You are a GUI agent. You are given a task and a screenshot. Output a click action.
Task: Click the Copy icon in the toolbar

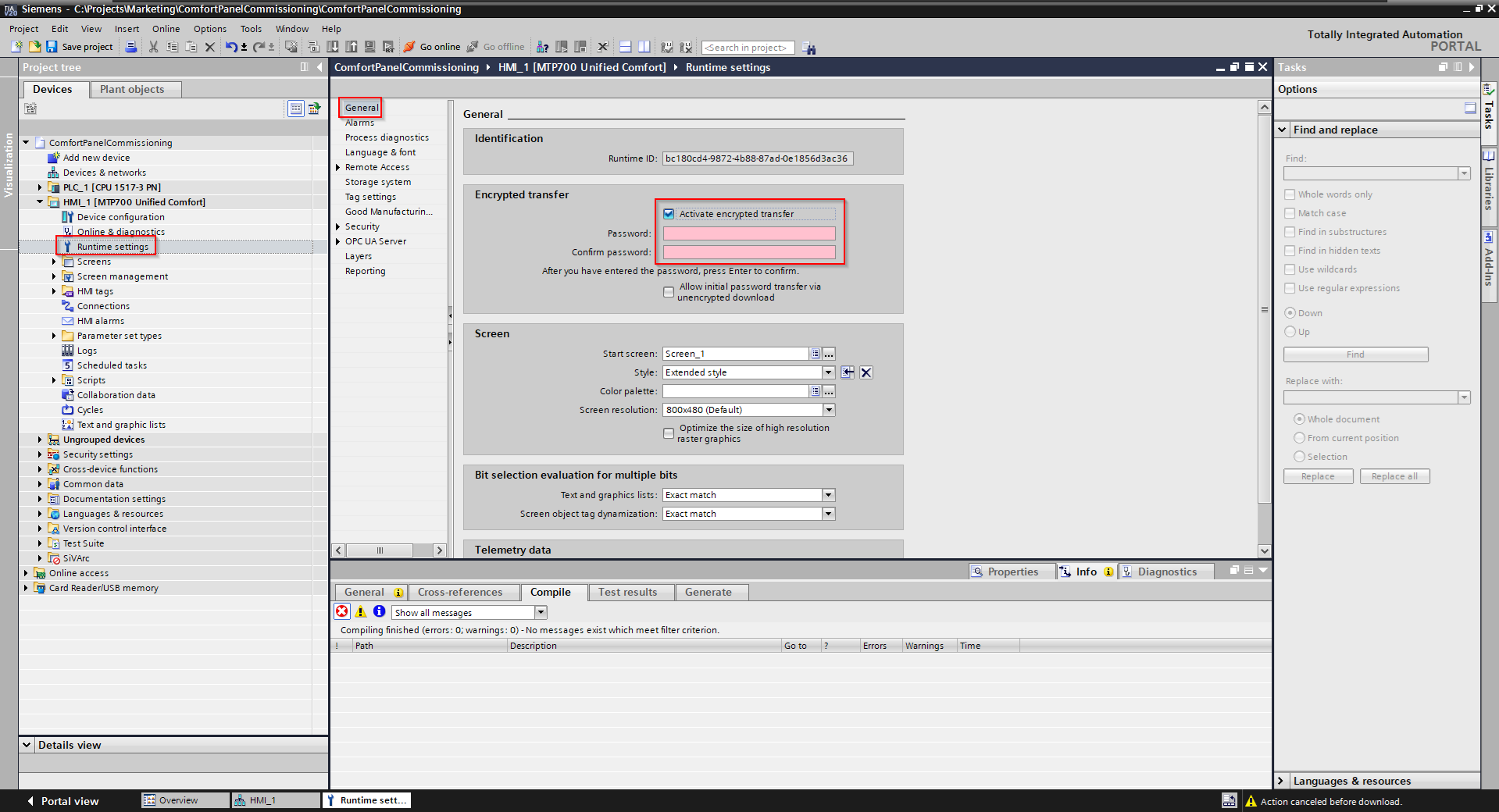(173, 47)
